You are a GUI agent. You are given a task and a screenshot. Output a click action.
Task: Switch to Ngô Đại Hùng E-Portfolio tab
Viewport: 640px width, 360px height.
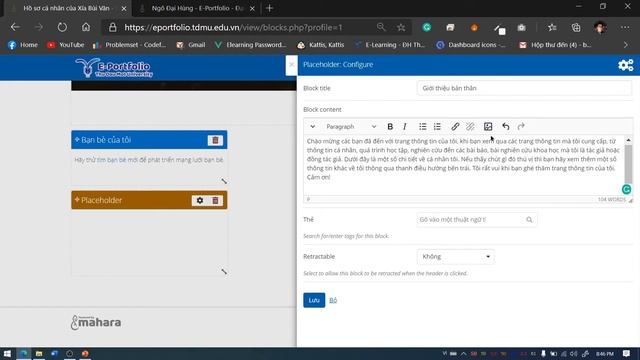[196, 8]
